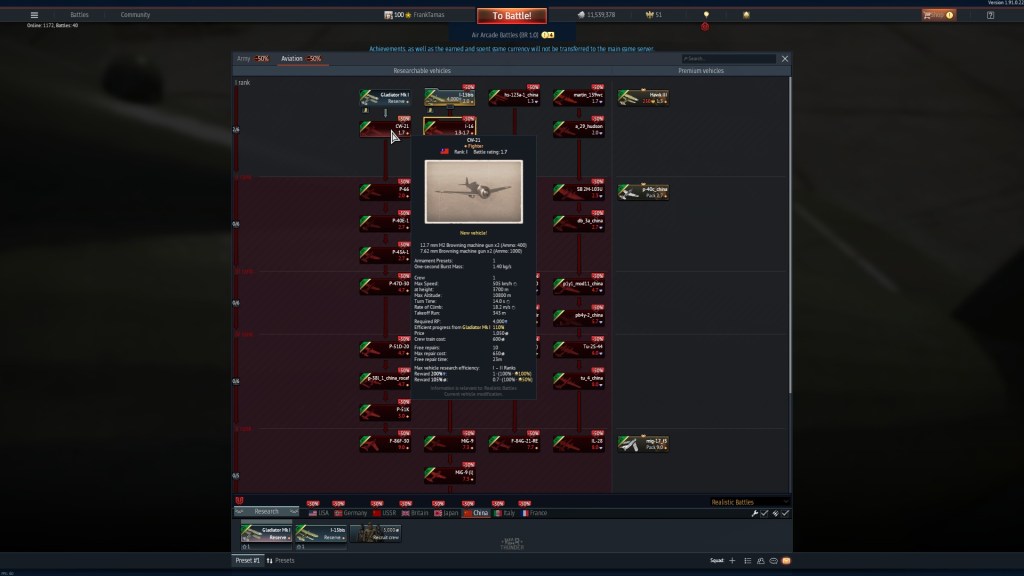
Task: Add a squad member with plus icon
Action: point(732,561)
